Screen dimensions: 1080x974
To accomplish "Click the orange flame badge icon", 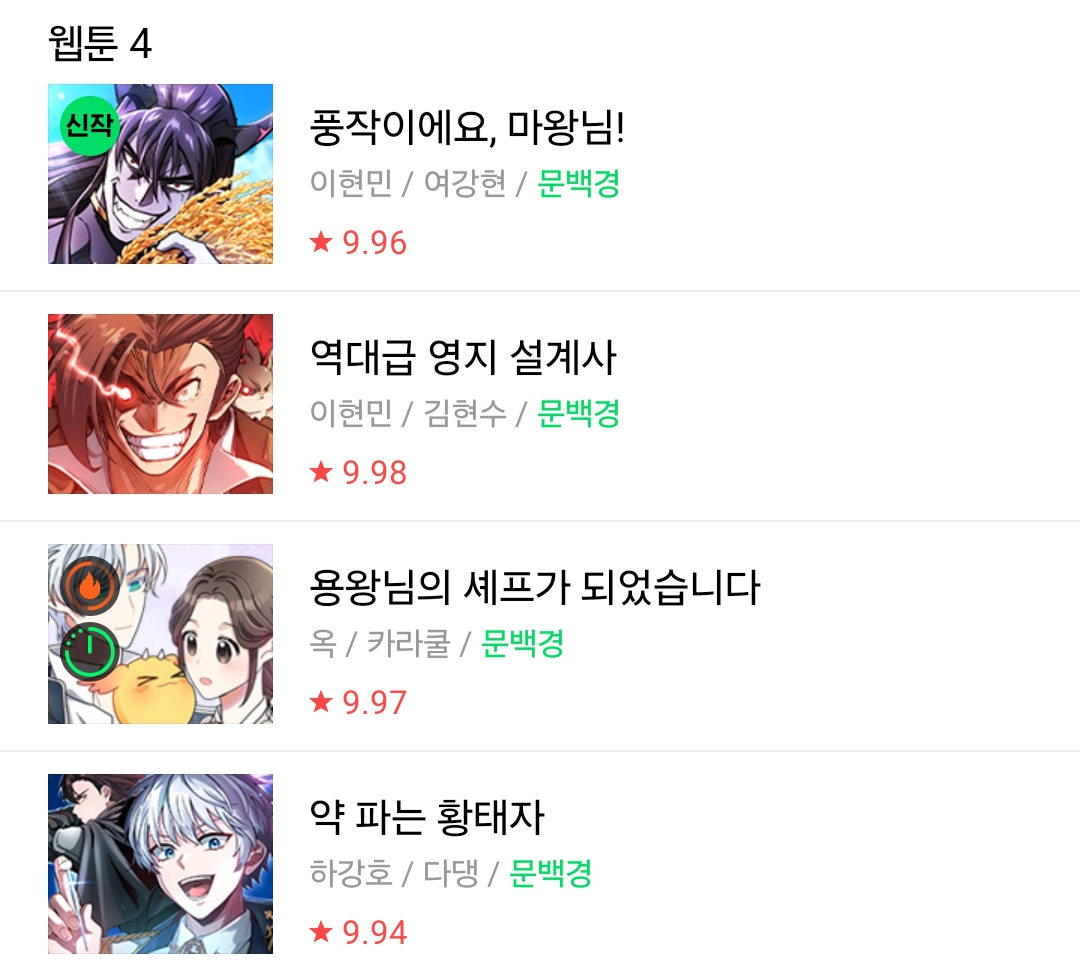I will click(90, 586).
